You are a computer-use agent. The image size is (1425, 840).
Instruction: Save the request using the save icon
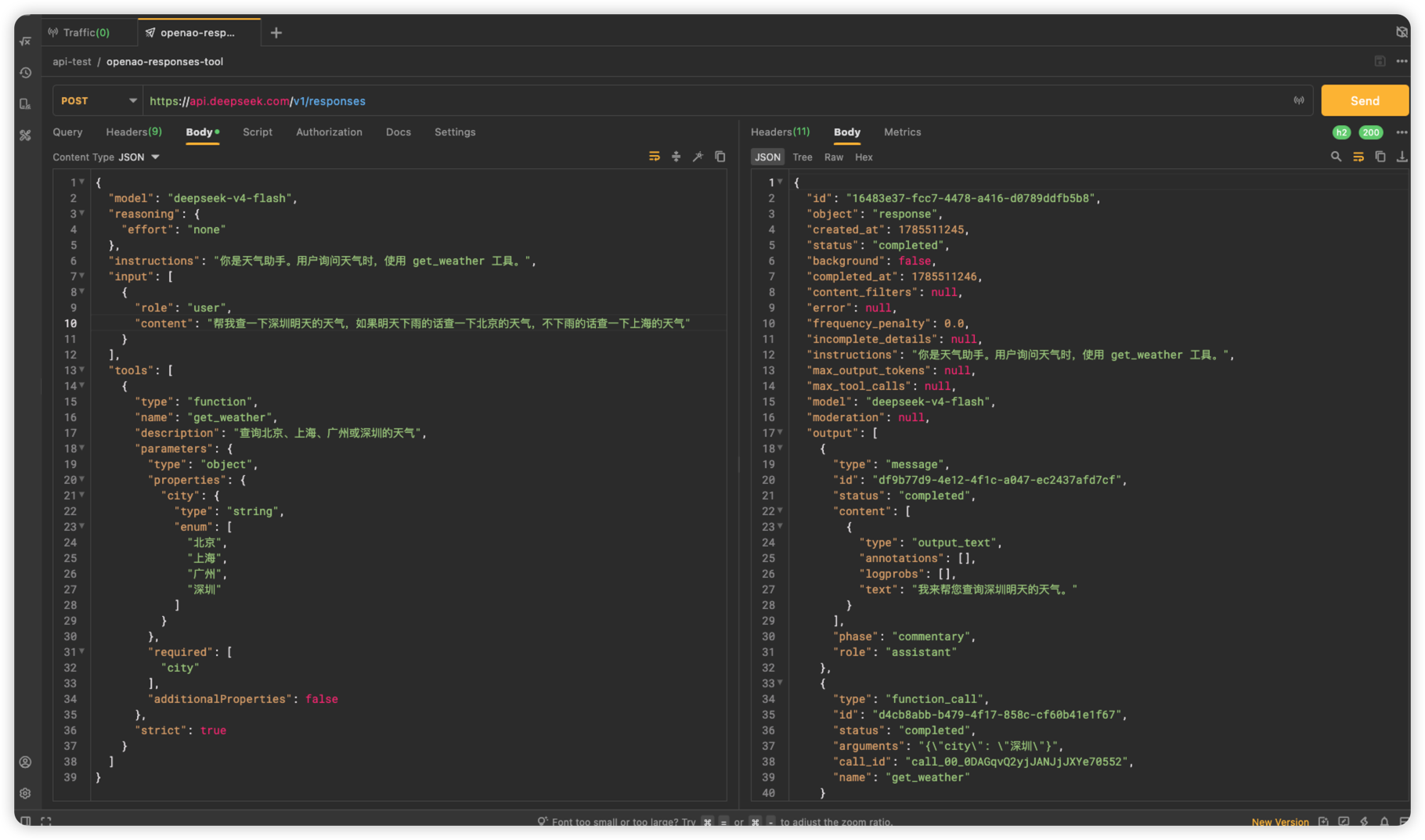(x=1380, y=61)
